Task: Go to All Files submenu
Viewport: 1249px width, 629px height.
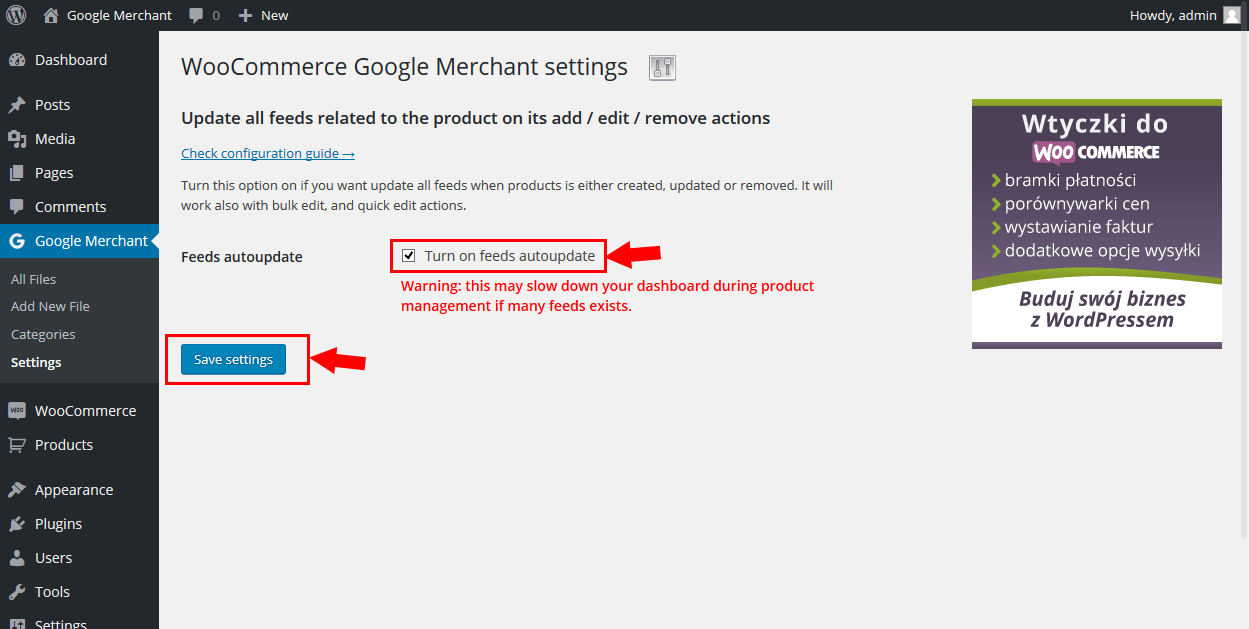Action: pyautogui.click(x=34, y=279)
